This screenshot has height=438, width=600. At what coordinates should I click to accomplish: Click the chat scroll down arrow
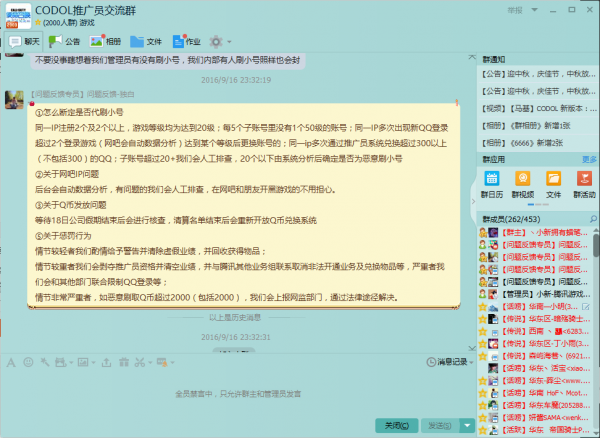tap(472, 348)
